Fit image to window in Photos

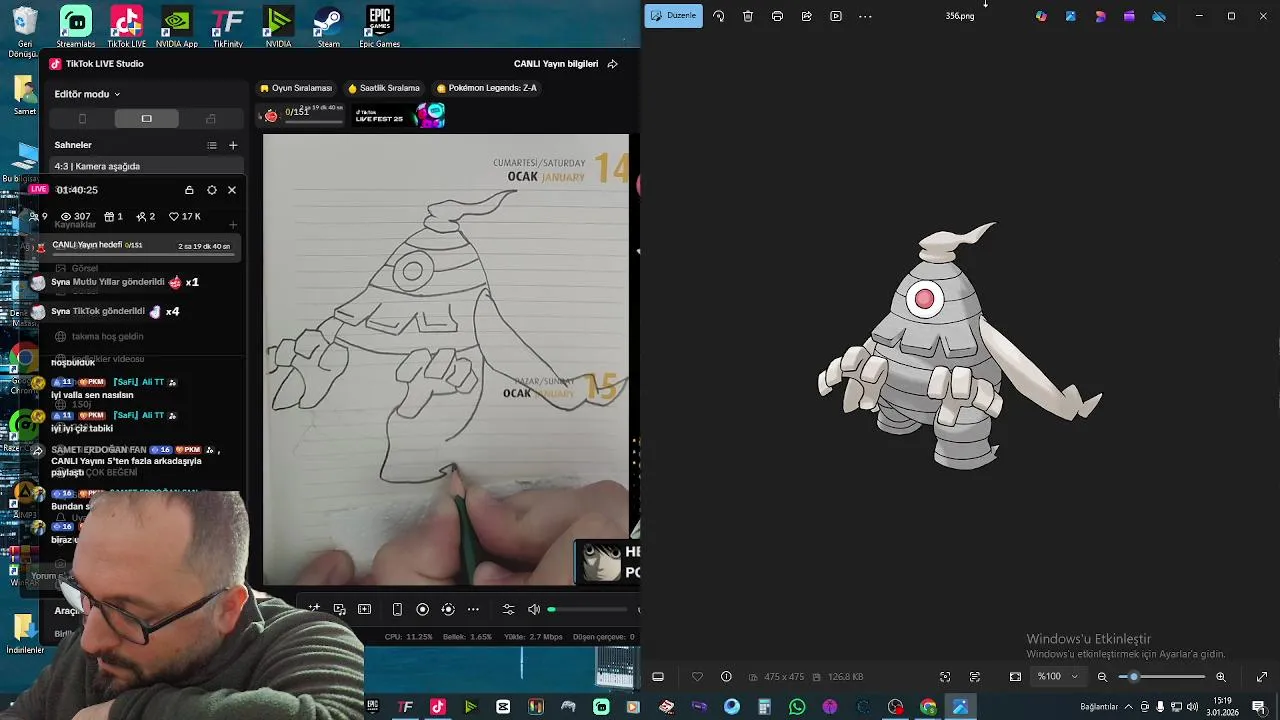[x=1015, y=677]
